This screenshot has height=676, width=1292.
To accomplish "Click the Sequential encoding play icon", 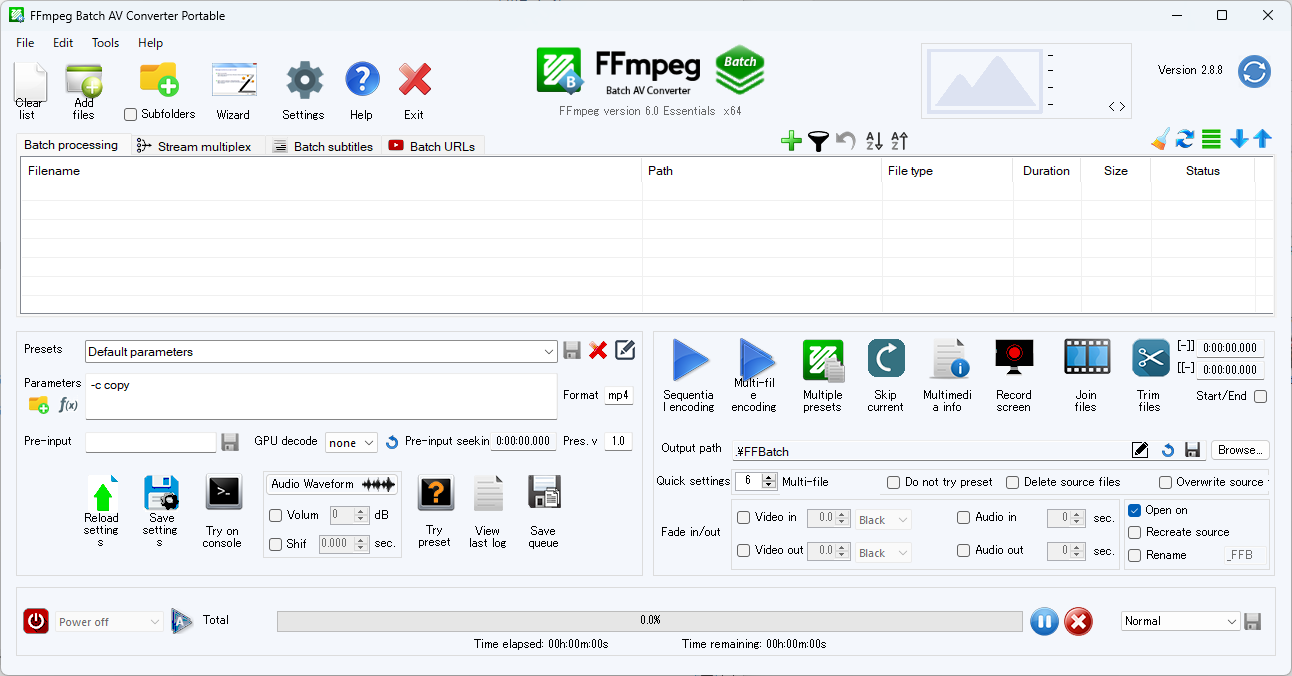I will pyautogui.click(x=689, y=360).
